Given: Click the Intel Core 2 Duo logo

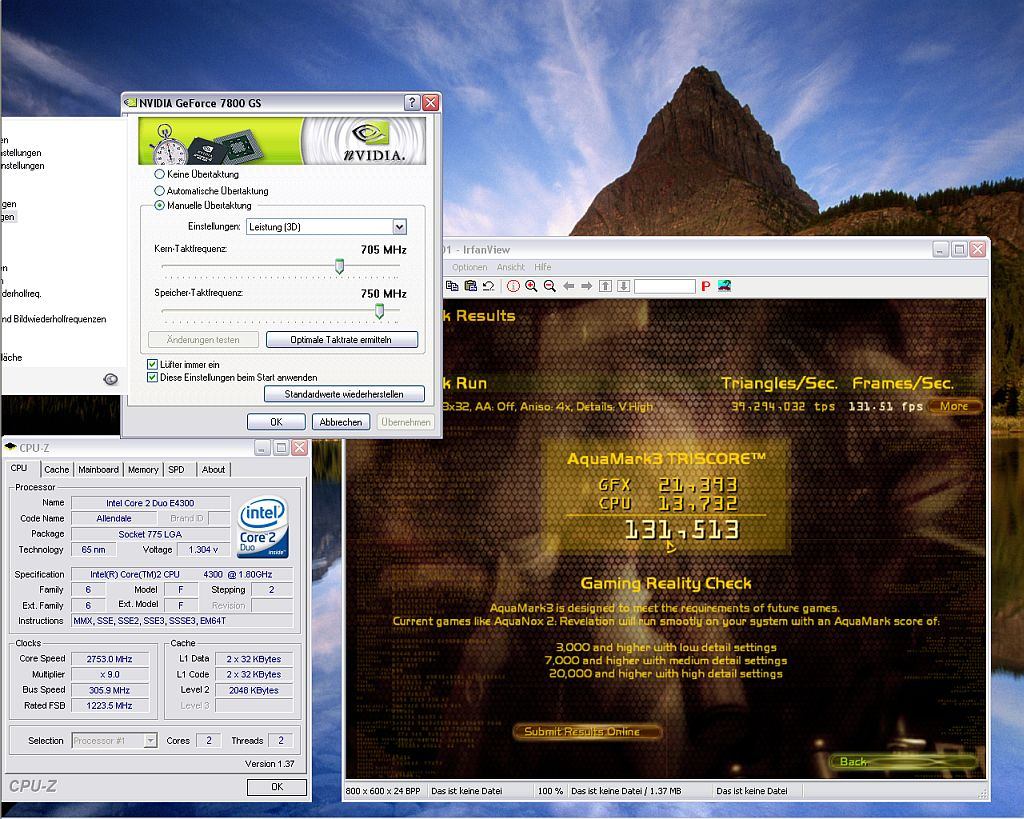Looking at the screenshot, I should click(x=263, y=528).
